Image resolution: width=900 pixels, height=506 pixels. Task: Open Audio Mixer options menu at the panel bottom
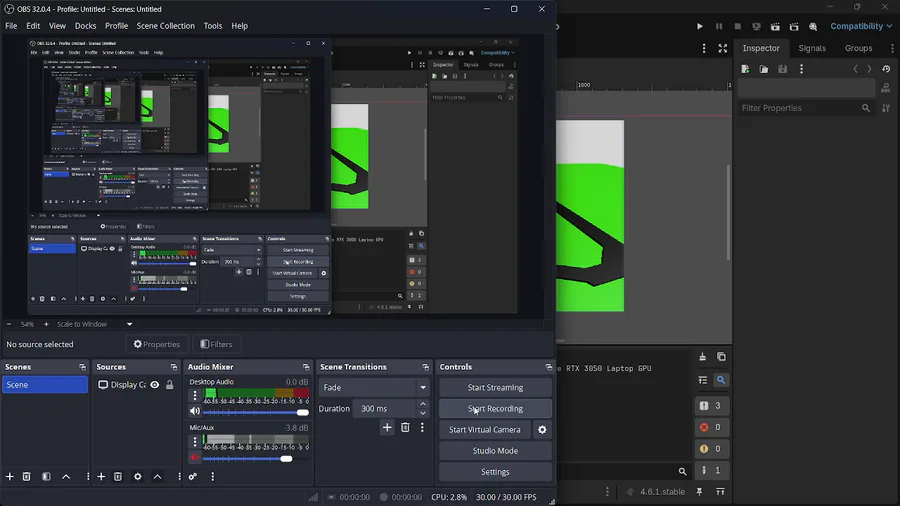pyautogui.click(x=212, y=476)
